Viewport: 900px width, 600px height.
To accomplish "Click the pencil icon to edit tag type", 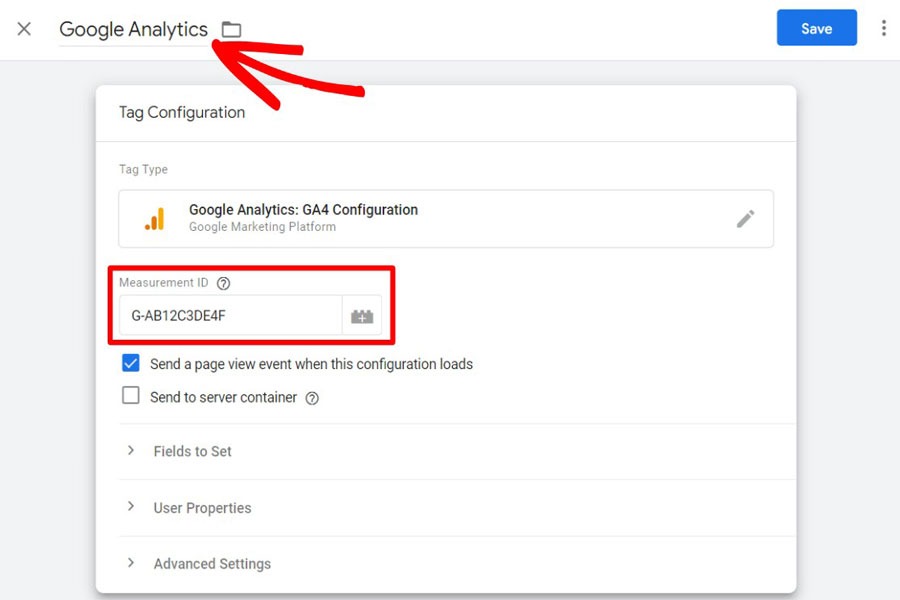I will click(745, 219).
